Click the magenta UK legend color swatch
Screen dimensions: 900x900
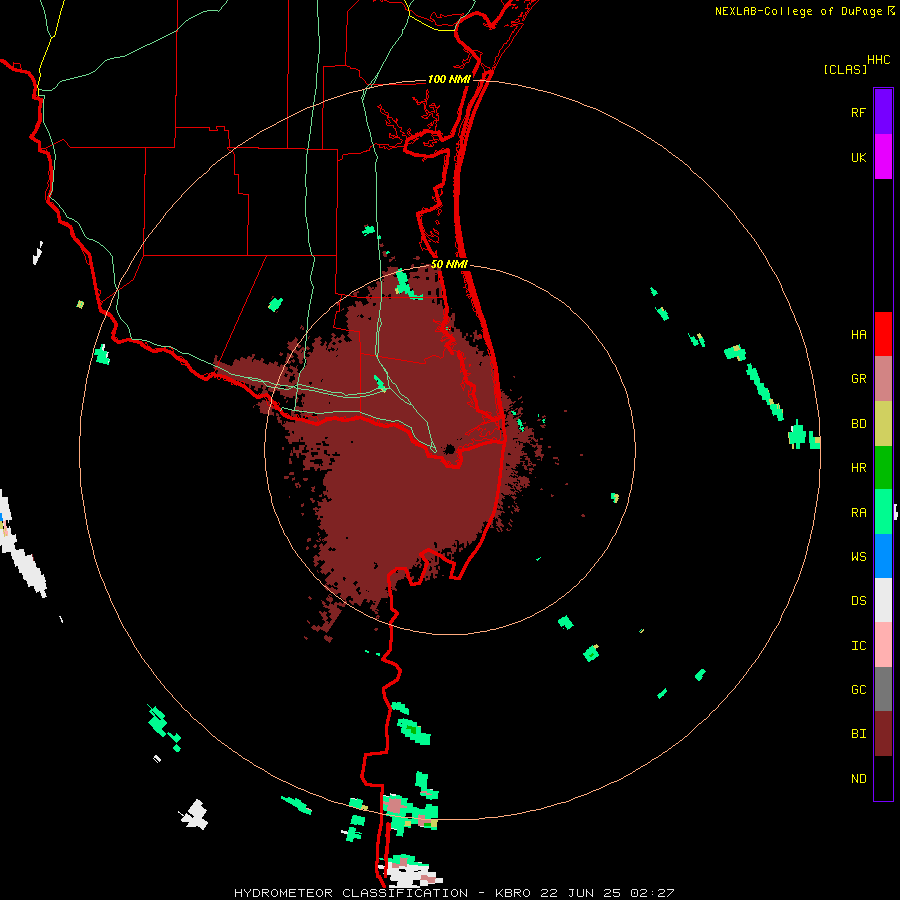click(x=883, y=156)
